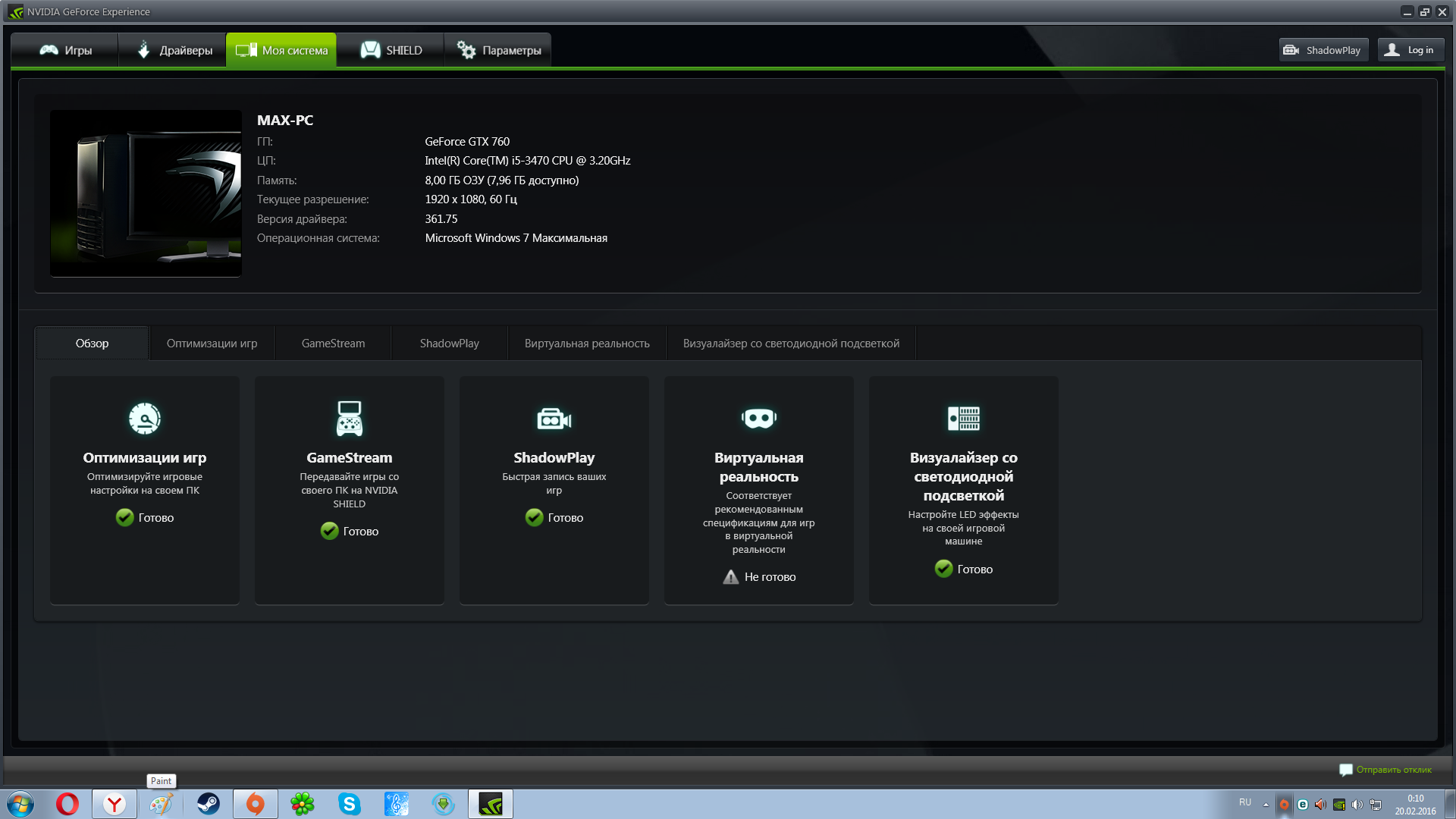Image resolution: width=1456 pixels, height=819 pixels.
Task: Open Paint from the taskbar
Action: point(161,804)
